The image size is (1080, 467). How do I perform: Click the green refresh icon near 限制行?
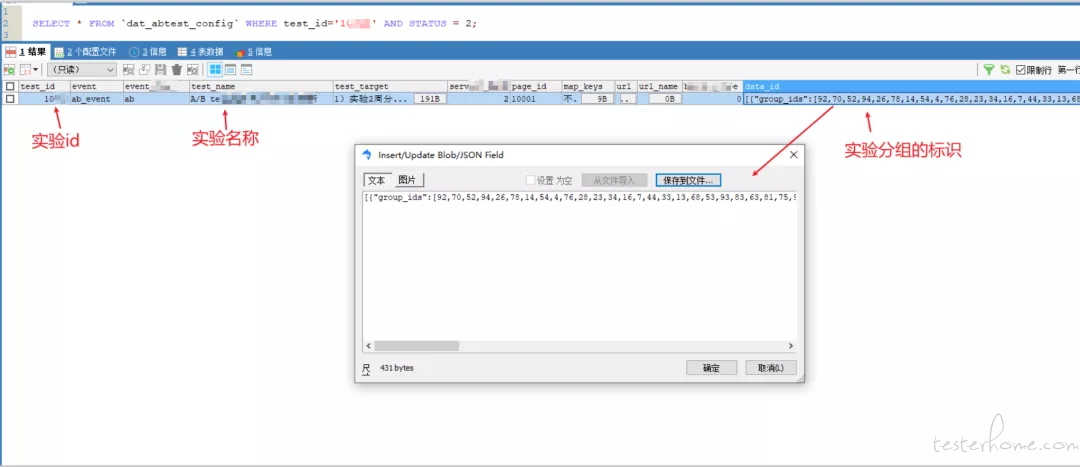coord(1005,70)
